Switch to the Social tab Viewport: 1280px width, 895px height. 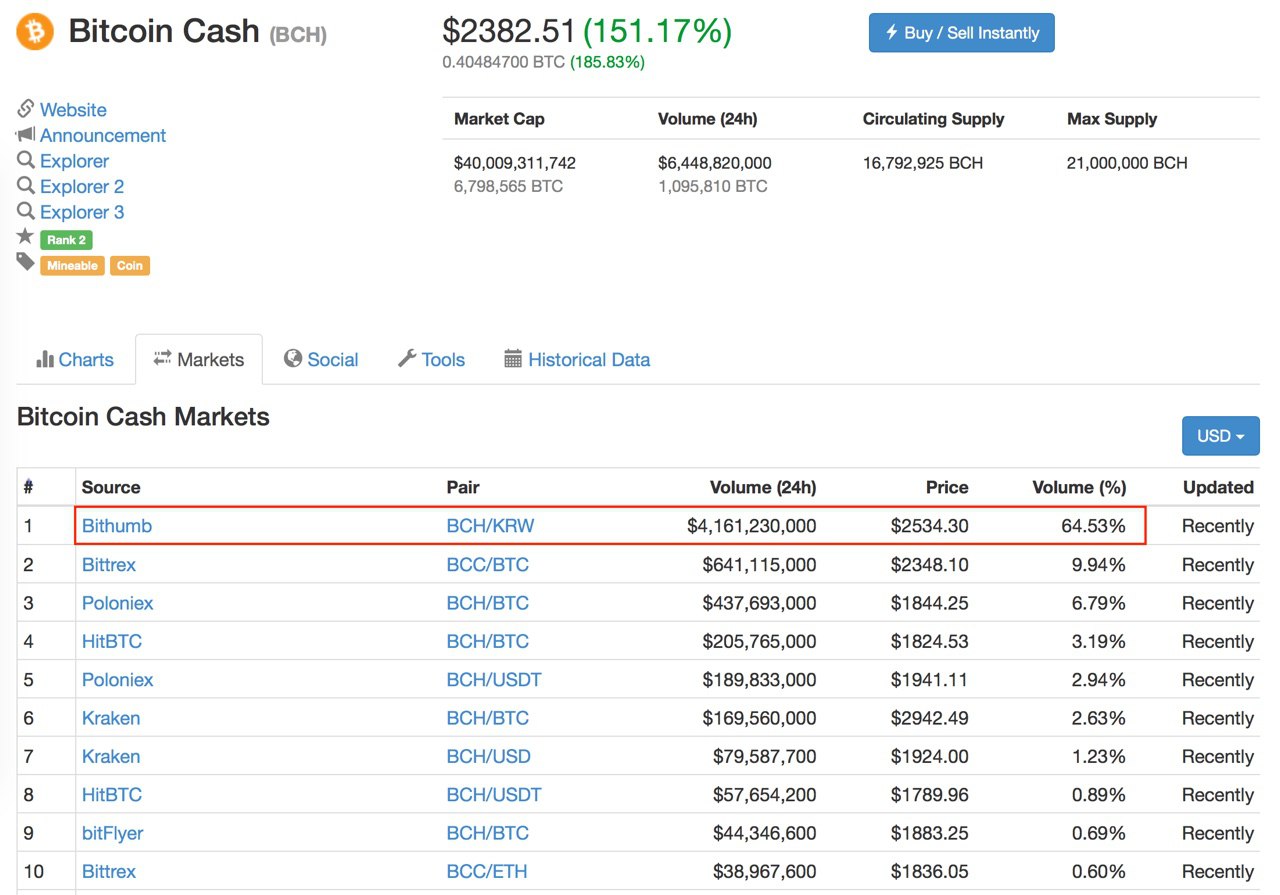[321, 360]
